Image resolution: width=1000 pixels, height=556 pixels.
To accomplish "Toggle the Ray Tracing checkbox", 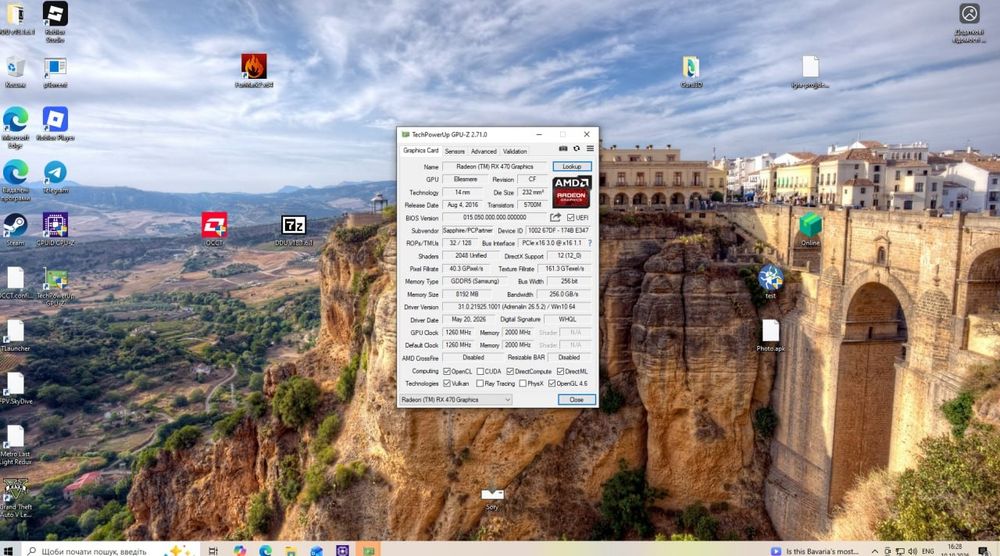I will pyautogui.click(x=480, y=383).
